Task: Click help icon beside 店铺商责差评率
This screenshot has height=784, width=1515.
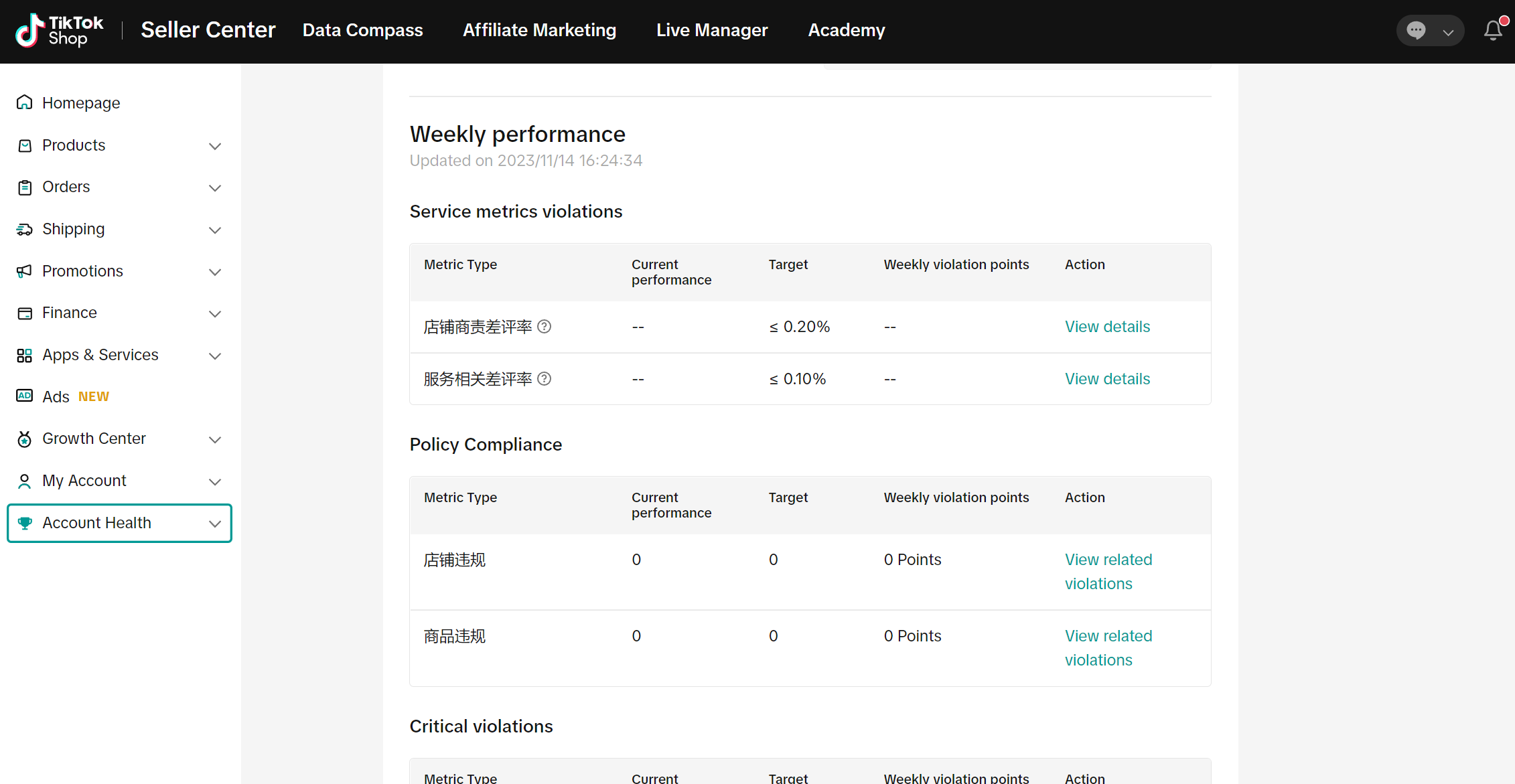Action: (545, 327)
